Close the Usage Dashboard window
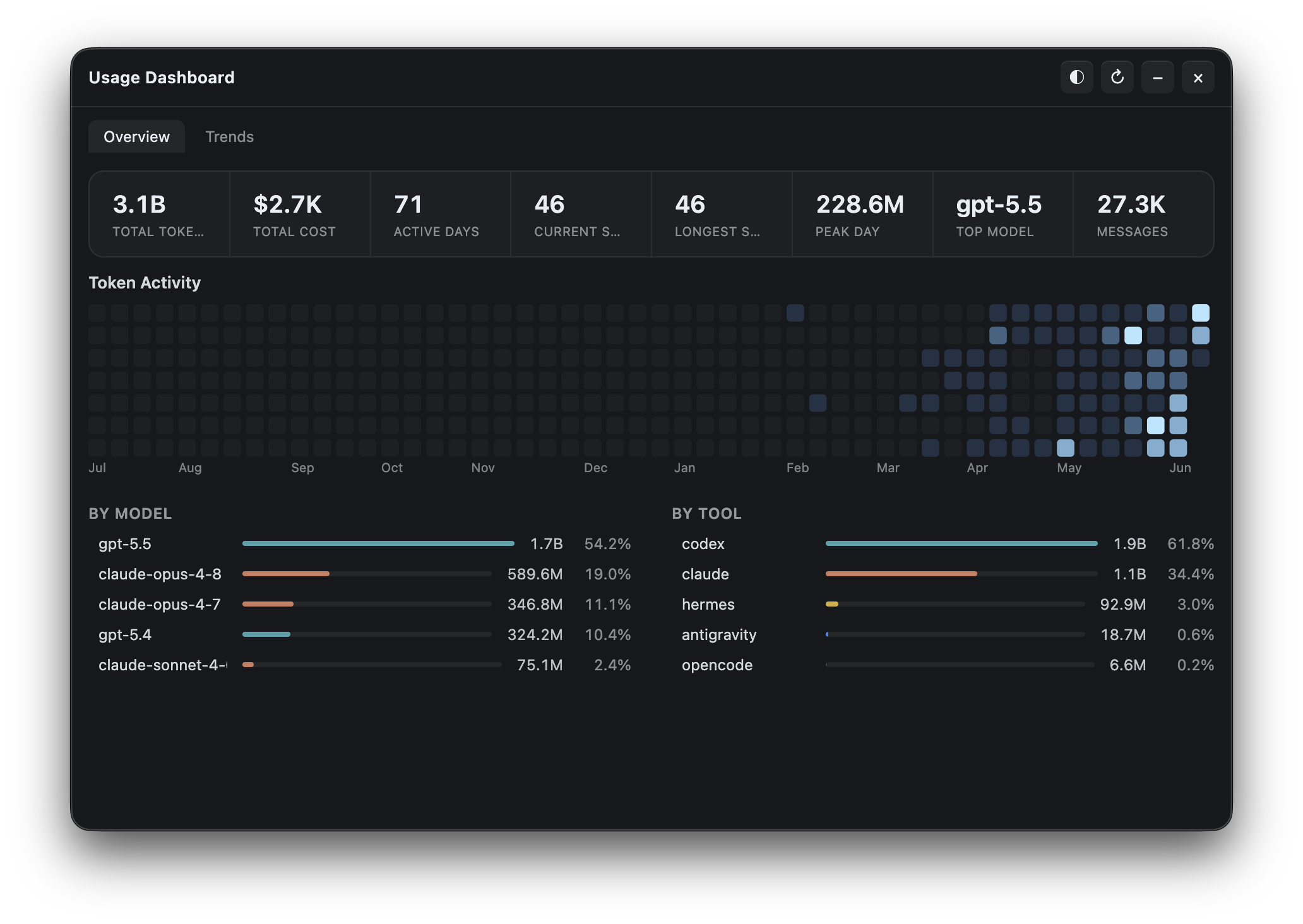Viewport: 1303px width, 924px height. pos(1198,77)
